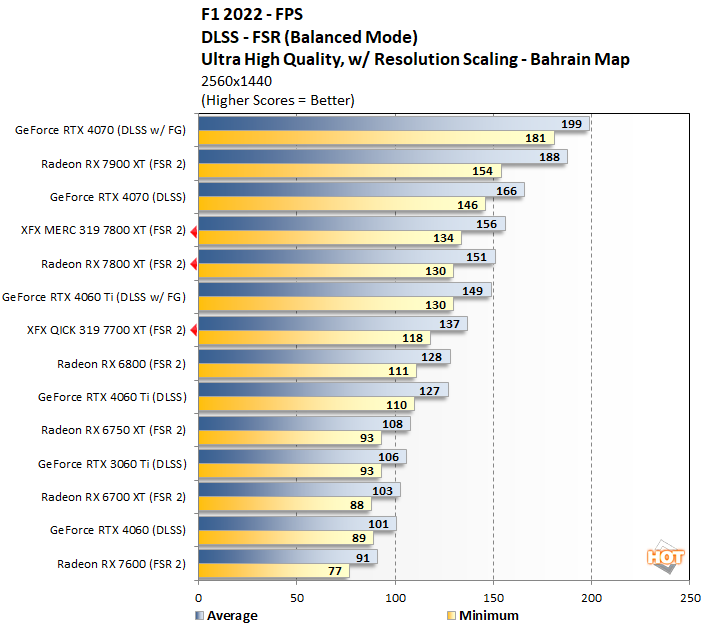Screen dimensions: 708x624
Task: Click the 128 average value for RX 6800
Action: click(x=431, y=357)
